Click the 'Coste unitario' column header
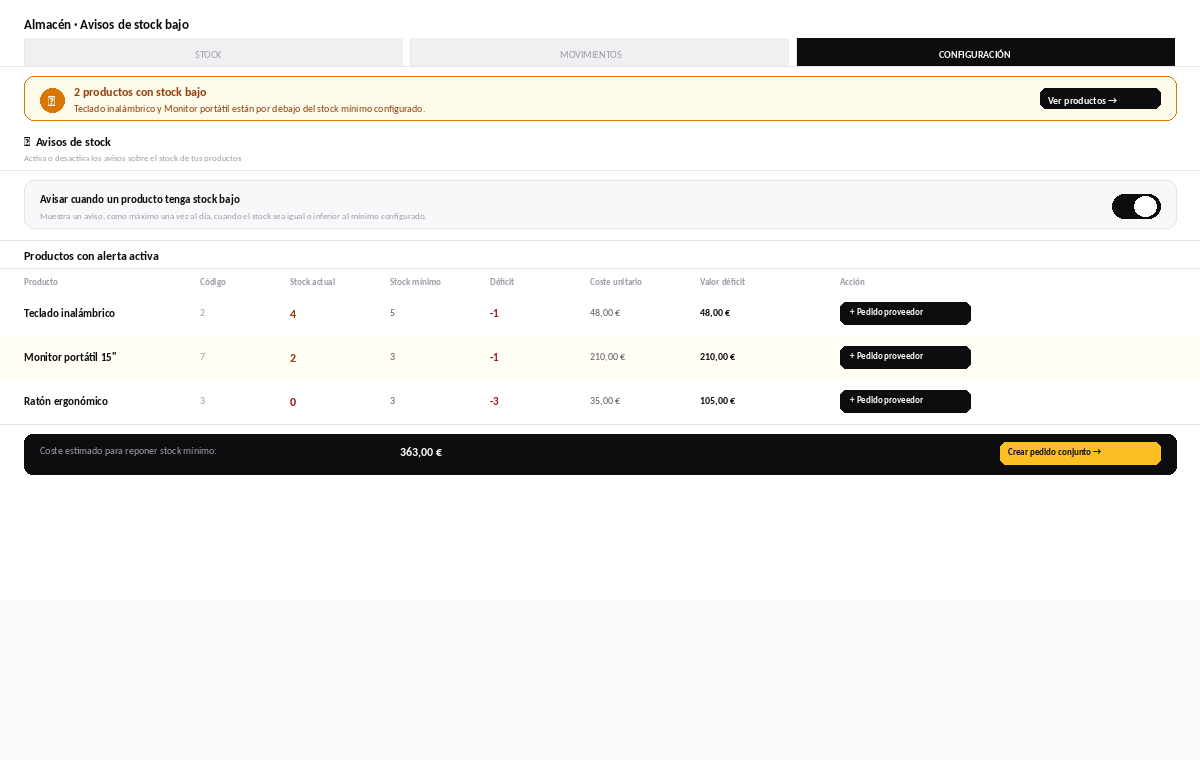Viewport: 1200px width, 760px height. [x=616, y=282]
